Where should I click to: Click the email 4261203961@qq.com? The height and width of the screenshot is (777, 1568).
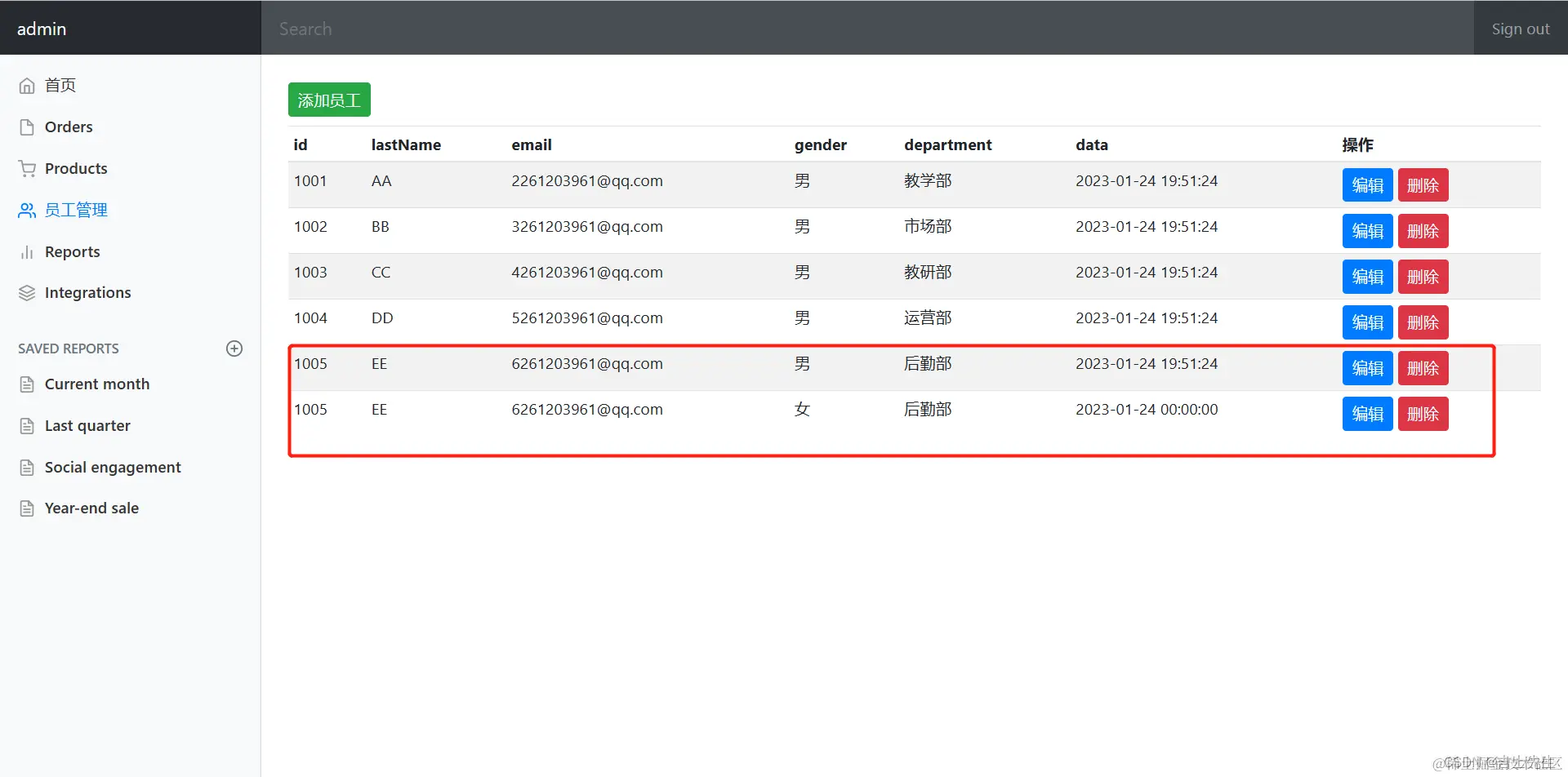587,273
